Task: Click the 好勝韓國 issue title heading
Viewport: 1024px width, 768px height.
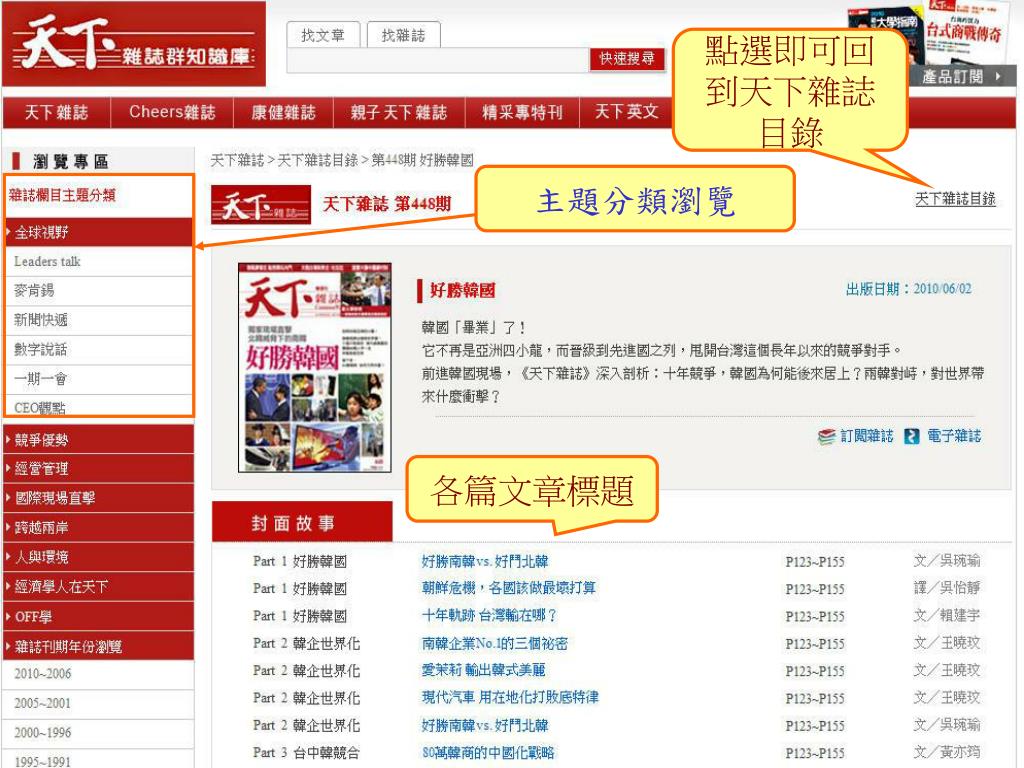Action: pyautogui.click(x=462, y=291)
